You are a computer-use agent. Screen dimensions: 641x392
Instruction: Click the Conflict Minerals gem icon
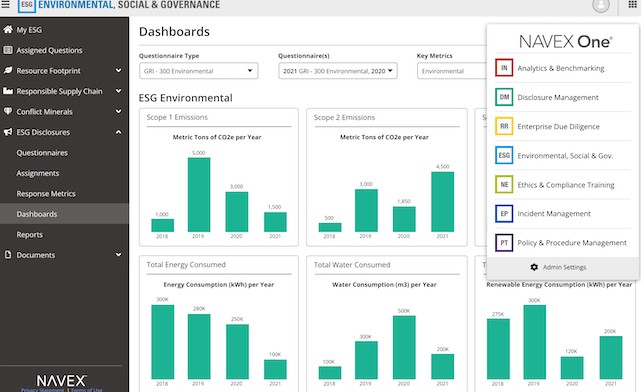click(x=8, y=111)
